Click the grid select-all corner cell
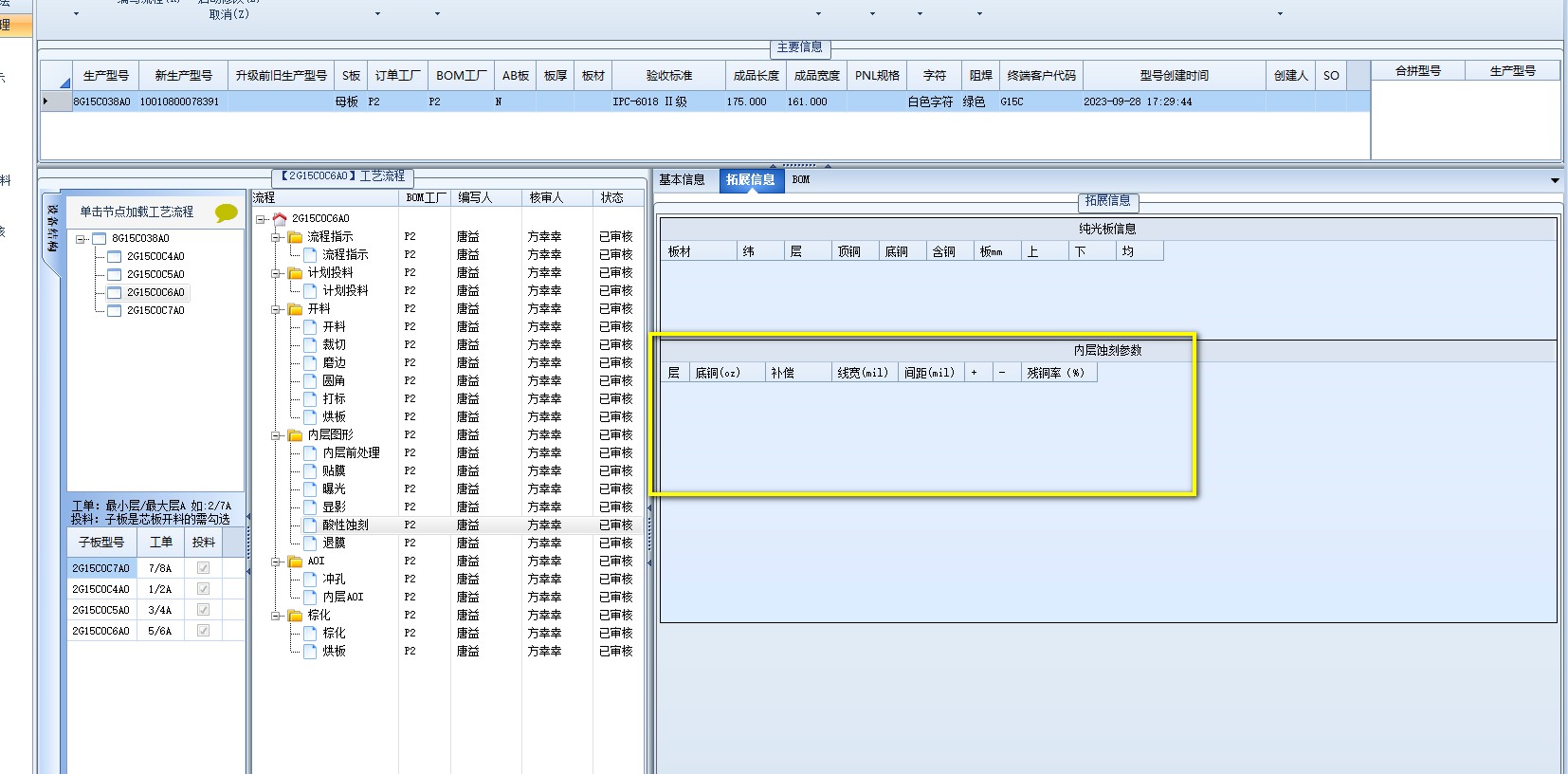The height and width of the screenshot is (774, 1568). [x=56, y=75]
